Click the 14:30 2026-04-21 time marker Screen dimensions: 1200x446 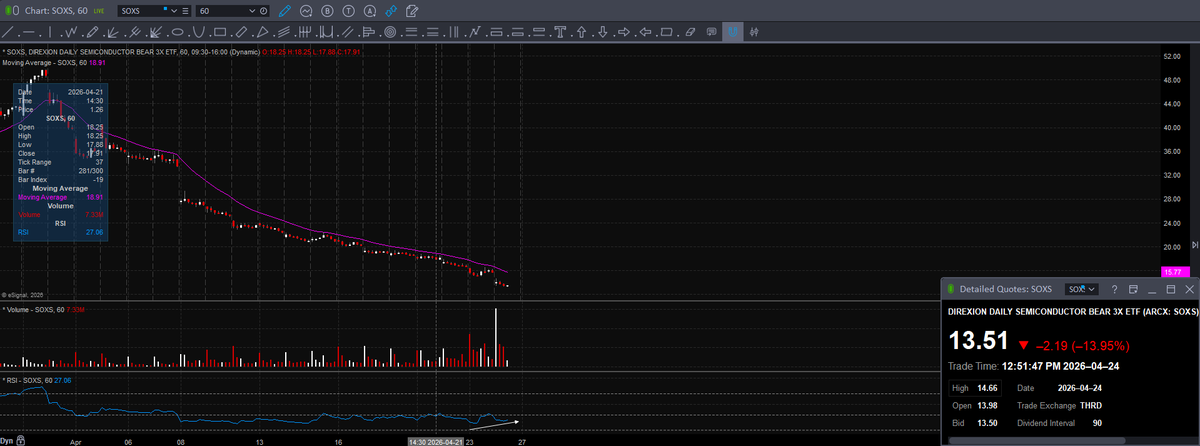point(437,440)
